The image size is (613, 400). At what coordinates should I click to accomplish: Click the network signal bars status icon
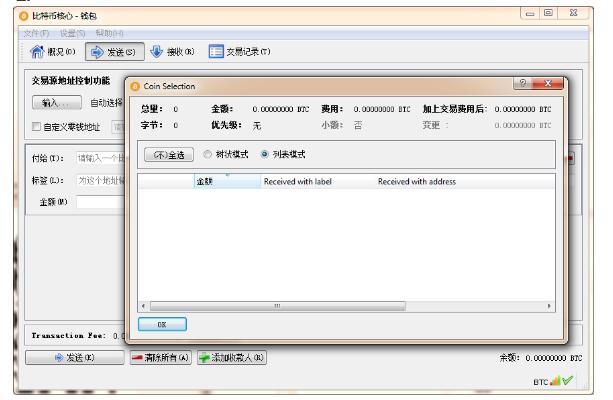coord(555,380)
